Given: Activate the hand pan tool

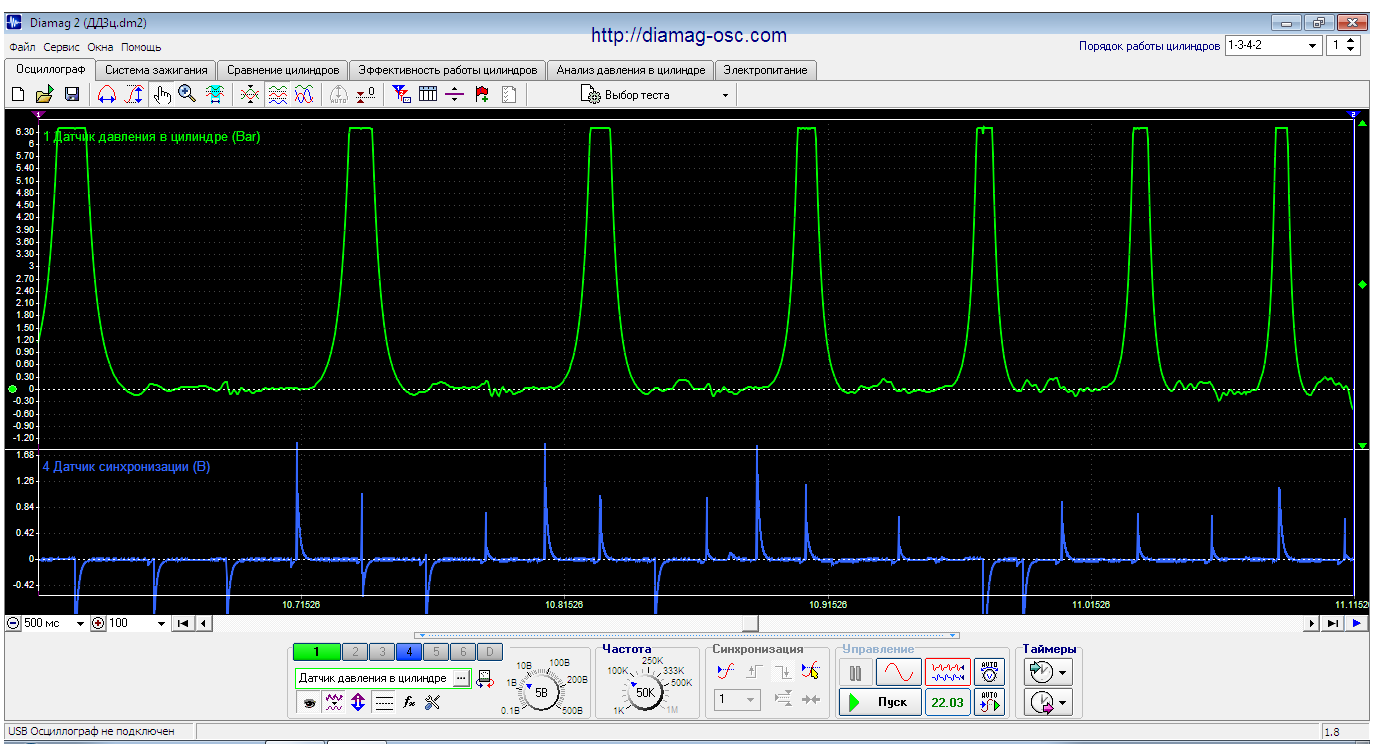Looking at the screenshot, I should (x=163, y=95).
